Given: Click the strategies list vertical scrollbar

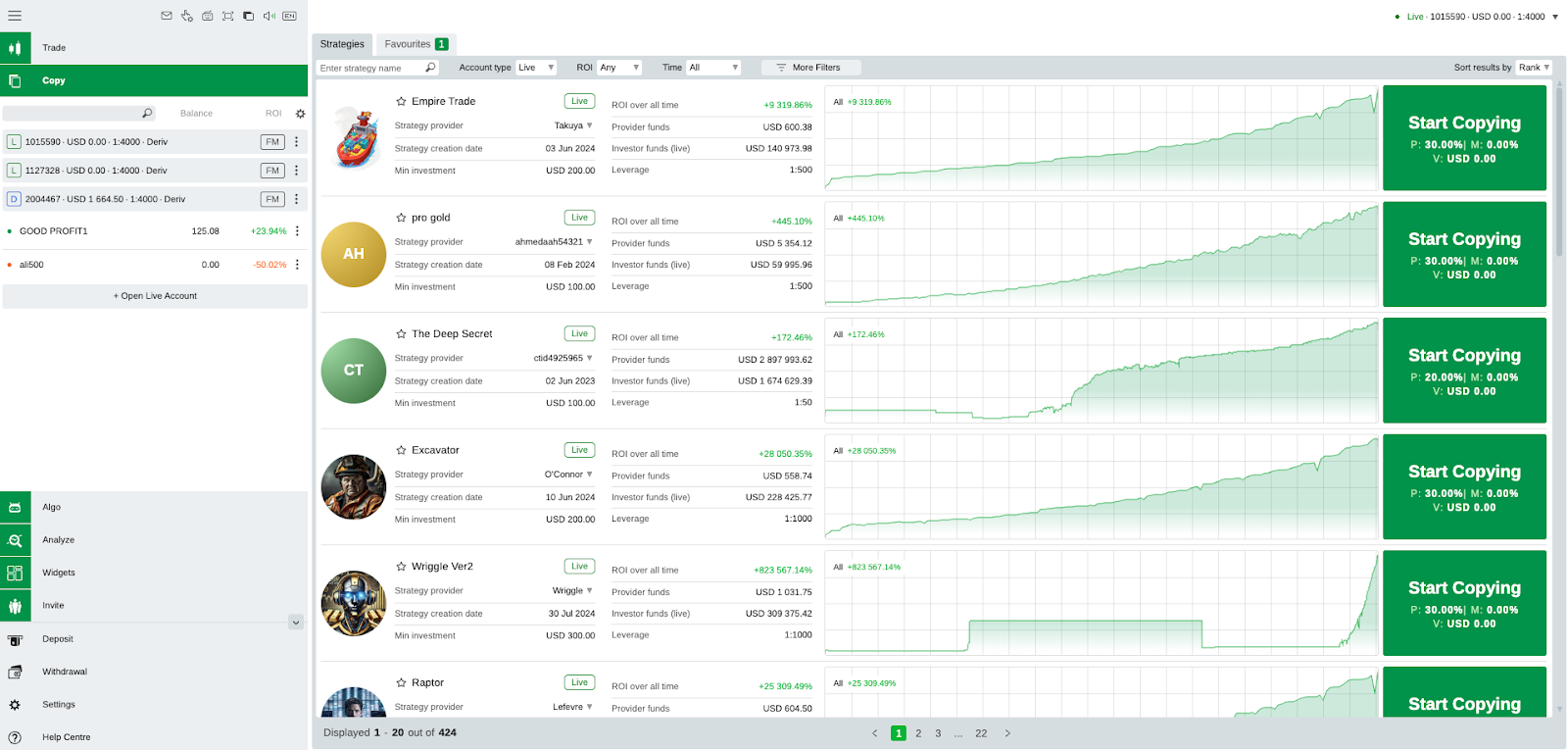Looking at the screenshot, I should tap(1559, 172).
